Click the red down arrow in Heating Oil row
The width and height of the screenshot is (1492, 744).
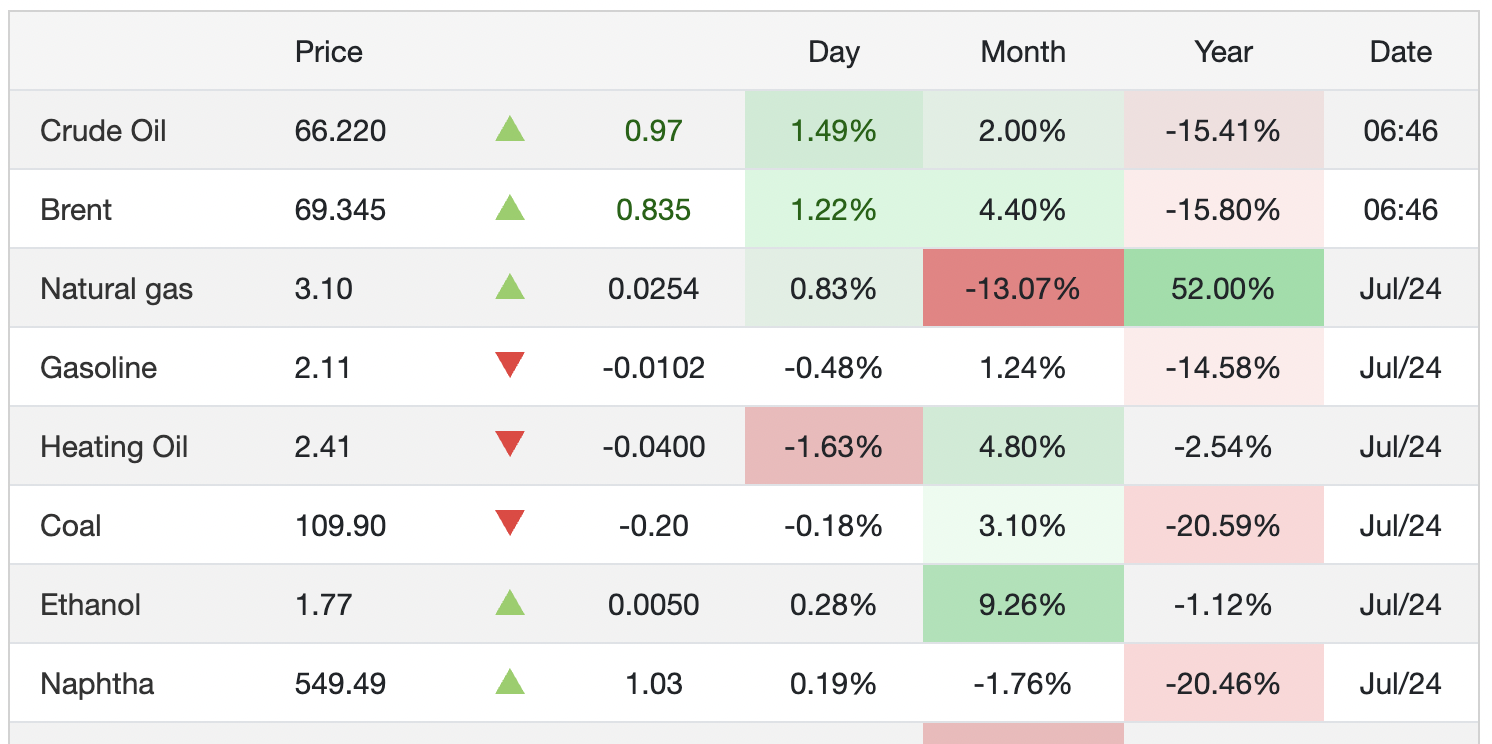[510, 445]
